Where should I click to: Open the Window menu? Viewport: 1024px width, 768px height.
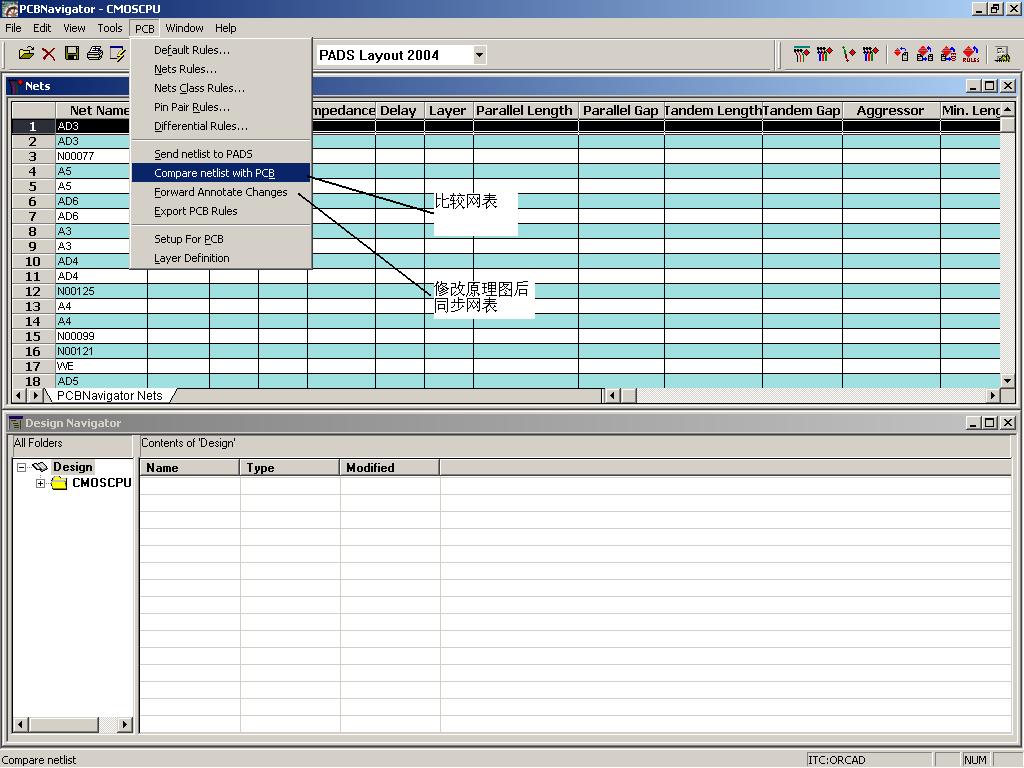click(184, 28)
